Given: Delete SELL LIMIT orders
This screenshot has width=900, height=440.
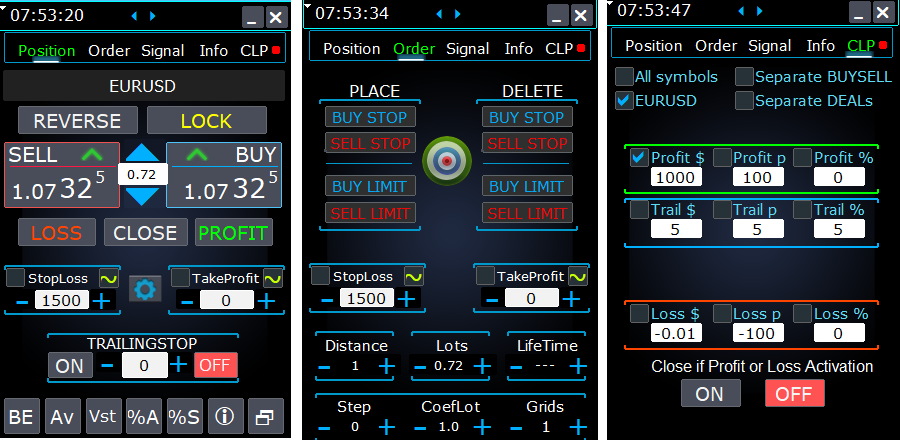Looking at the screenshot, I should point(527,213).
